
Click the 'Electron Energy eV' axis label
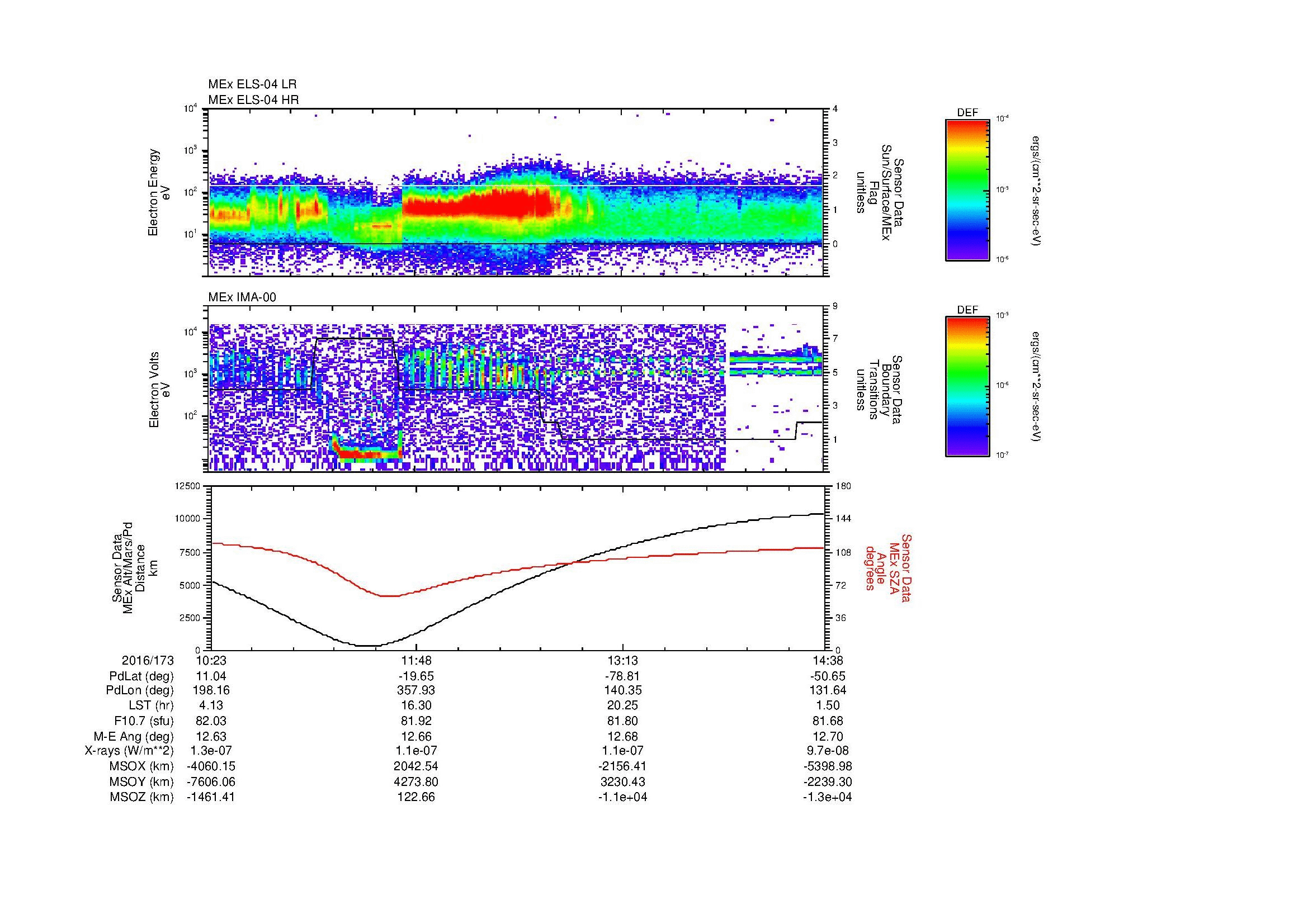tap(159, 193)
